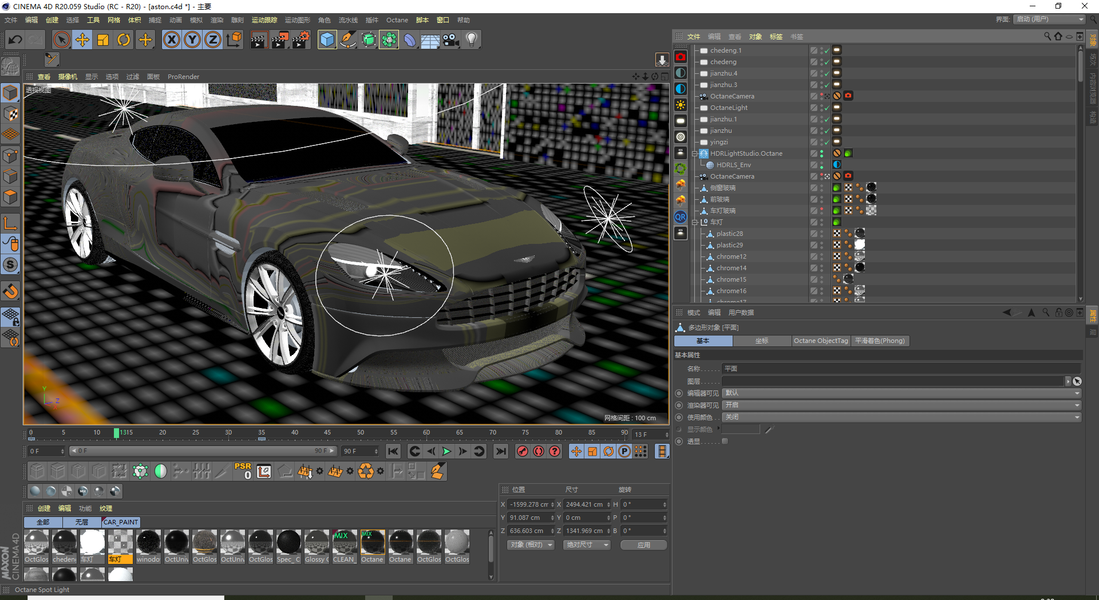1099x600 pixels.
Task: Activate the Scale tool
Action: [103, 40]
